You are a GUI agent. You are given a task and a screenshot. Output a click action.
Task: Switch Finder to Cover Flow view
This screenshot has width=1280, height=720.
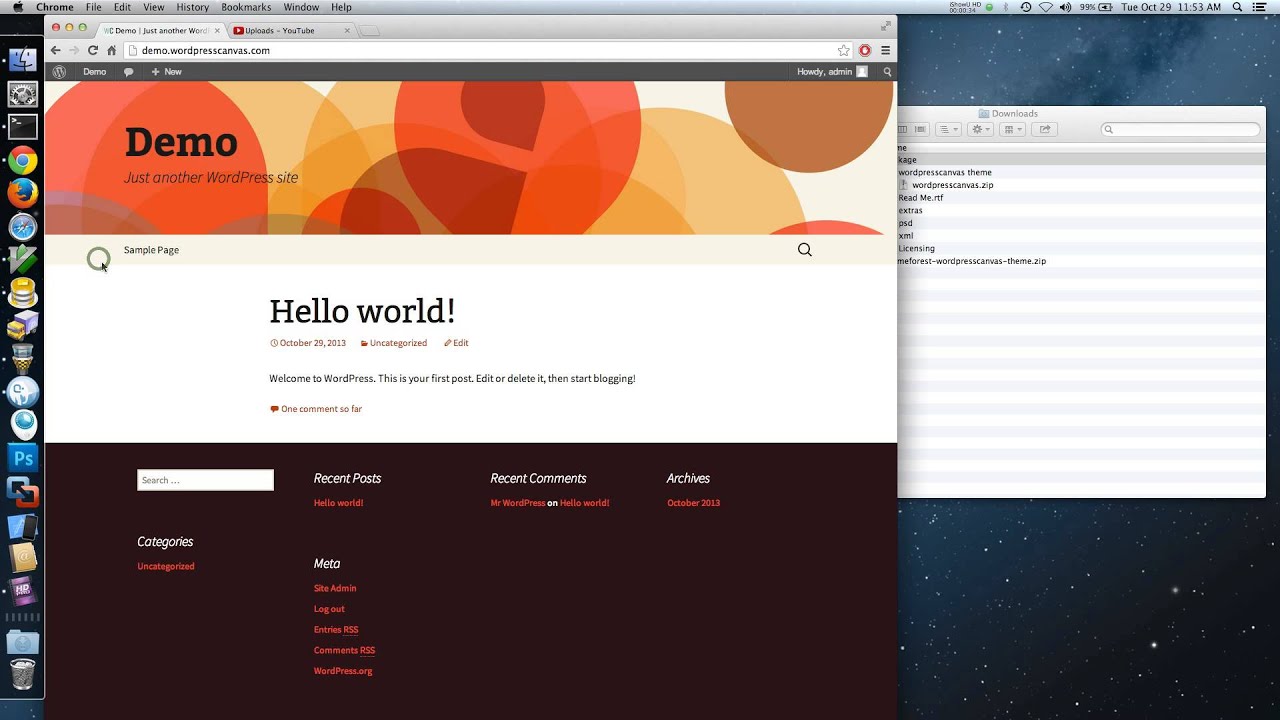click(x=921, y=129)
